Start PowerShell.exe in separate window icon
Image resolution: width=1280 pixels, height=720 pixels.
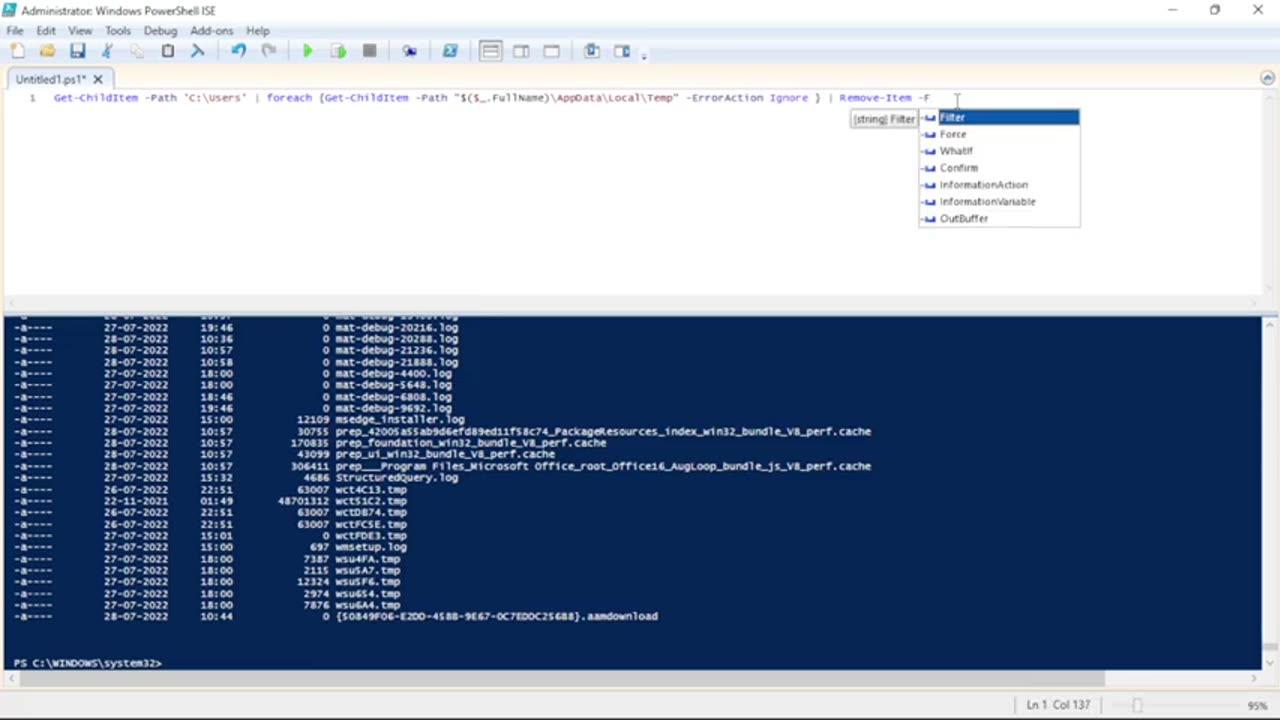coord(450,51)
